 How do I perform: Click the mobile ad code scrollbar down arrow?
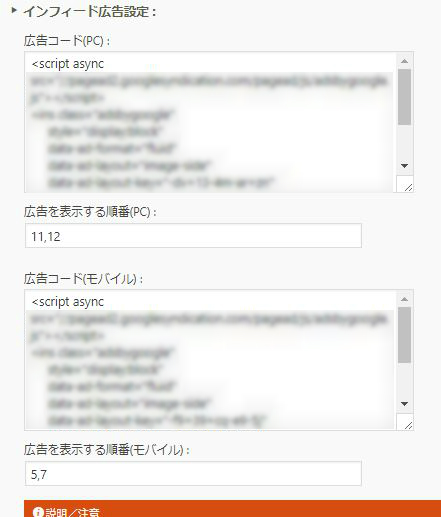pos(405,404)
